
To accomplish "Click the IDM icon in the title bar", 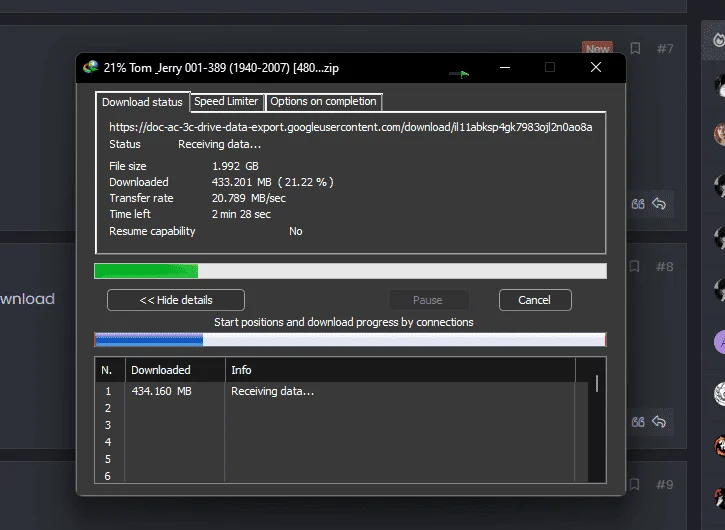I will point(91,68).
